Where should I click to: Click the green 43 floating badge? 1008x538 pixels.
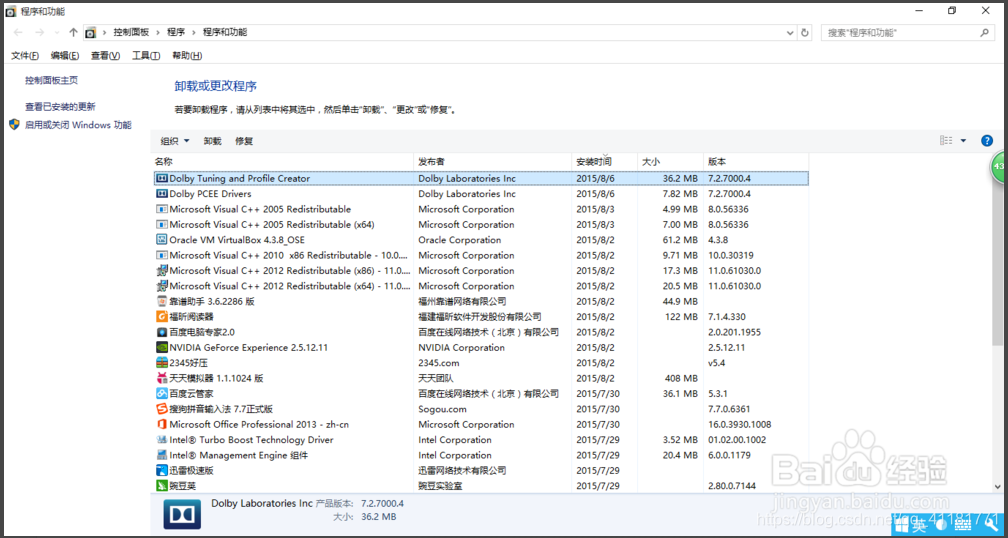point(999,166)
